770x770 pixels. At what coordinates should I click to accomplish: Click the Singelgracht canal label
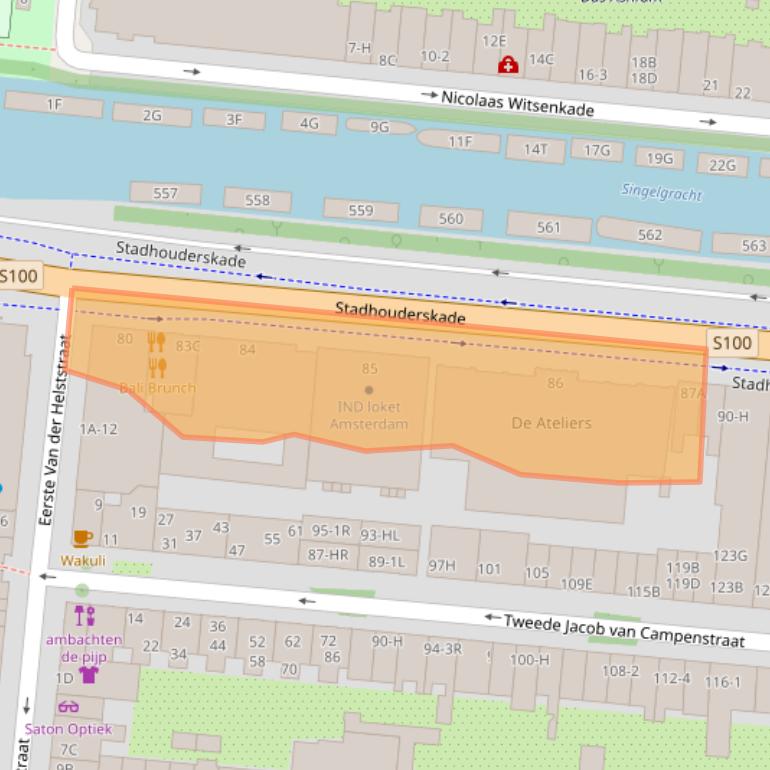pyautogui.click(x=661, y=191)
